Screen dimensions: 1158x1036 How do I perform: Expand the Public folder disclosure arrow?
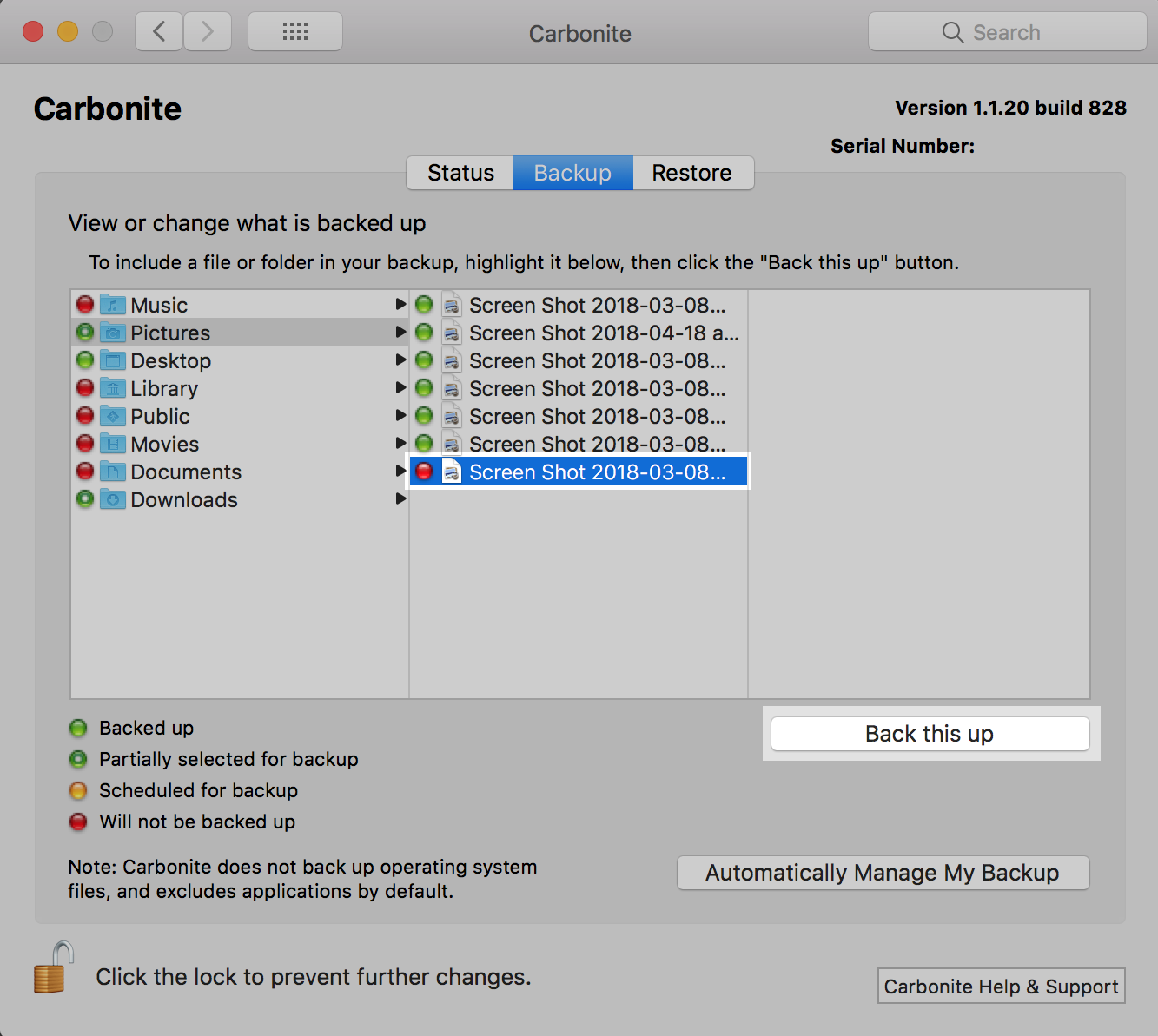[400, 416]
